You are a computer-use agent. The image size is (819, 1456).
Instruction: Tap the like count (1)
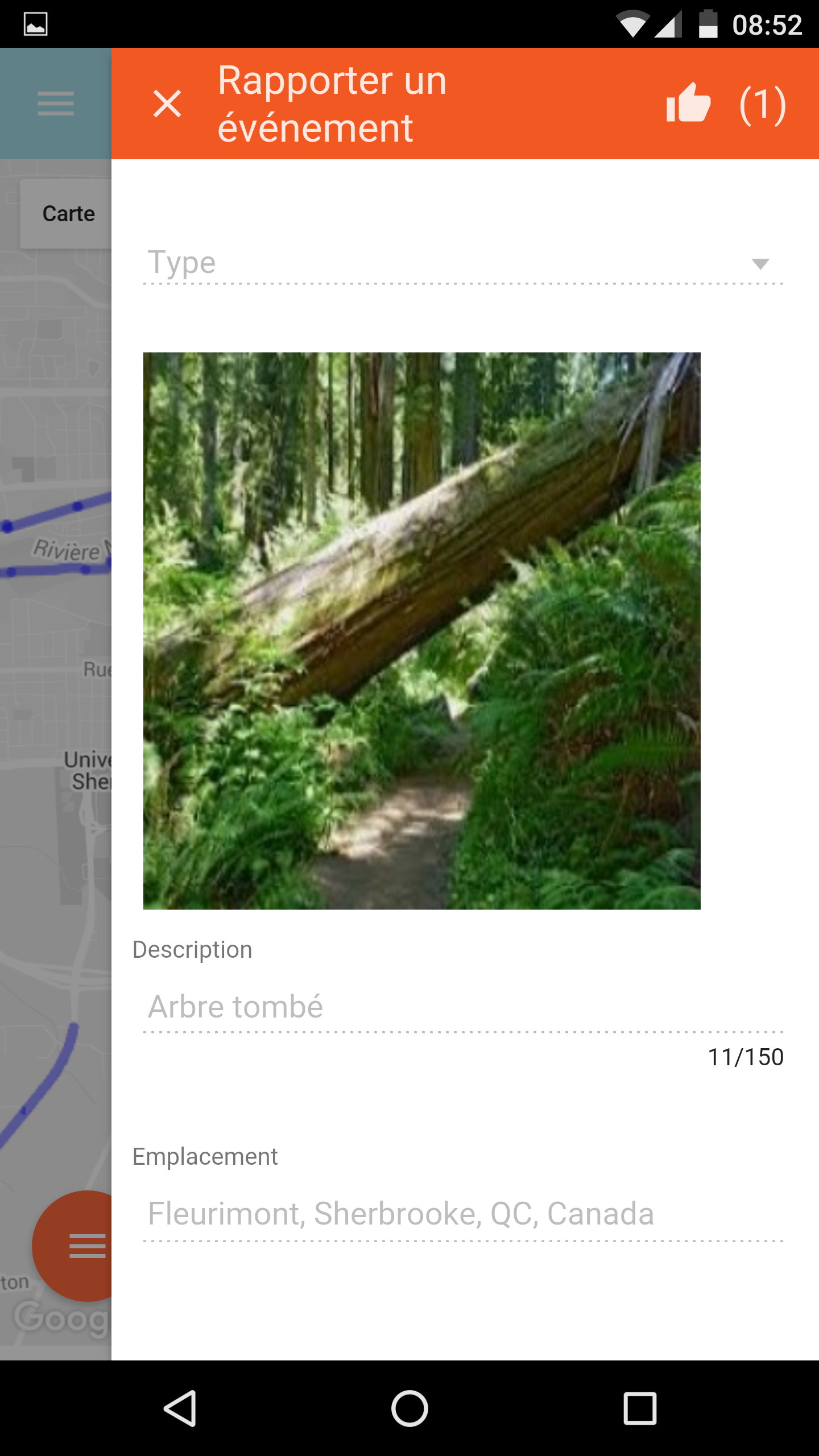point(763,105)
